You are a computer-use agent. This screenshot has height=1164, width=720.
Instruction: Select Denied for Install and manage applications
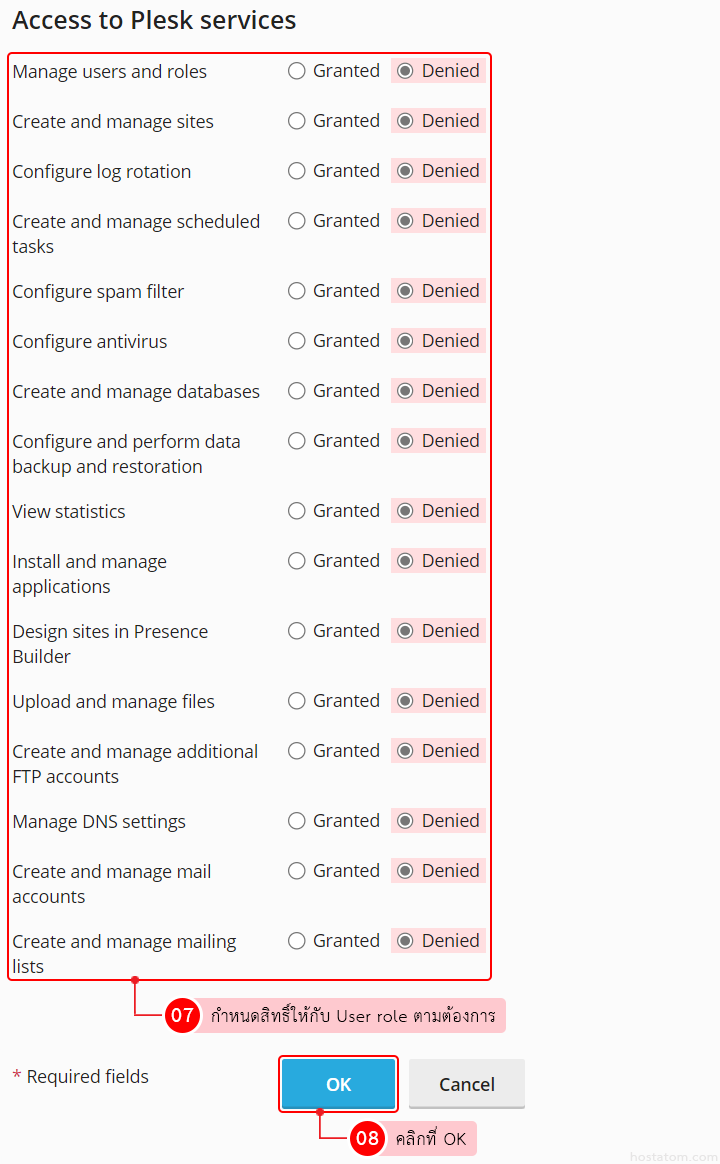click(405, 561)
